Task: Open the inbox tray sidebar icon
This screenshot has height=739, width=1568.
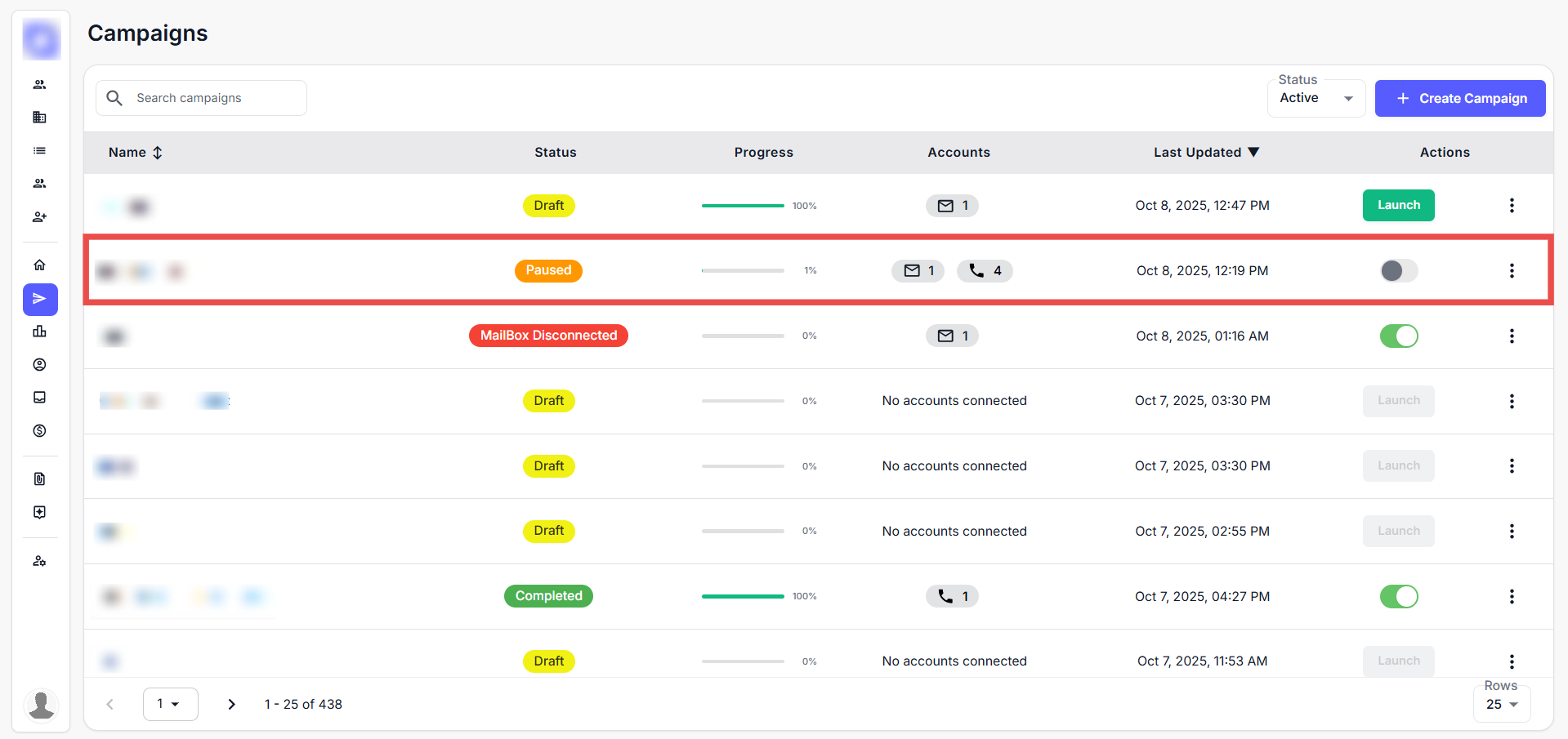Action: coord(39,398)
